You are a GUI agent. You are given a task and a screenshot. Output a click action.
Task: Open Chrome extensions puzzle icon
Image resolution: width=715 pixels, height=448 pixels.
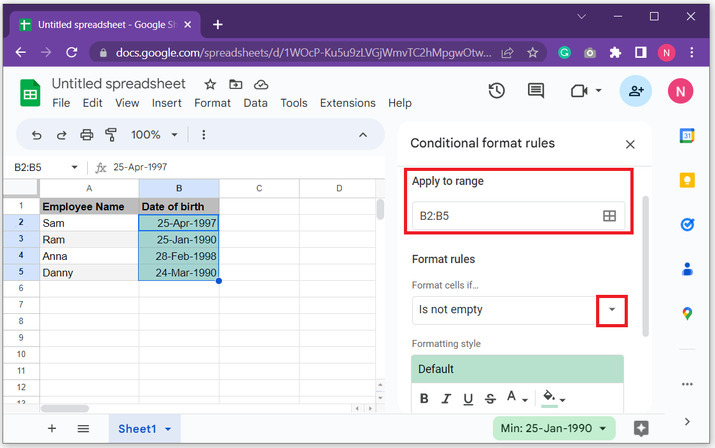coord(615,52)
